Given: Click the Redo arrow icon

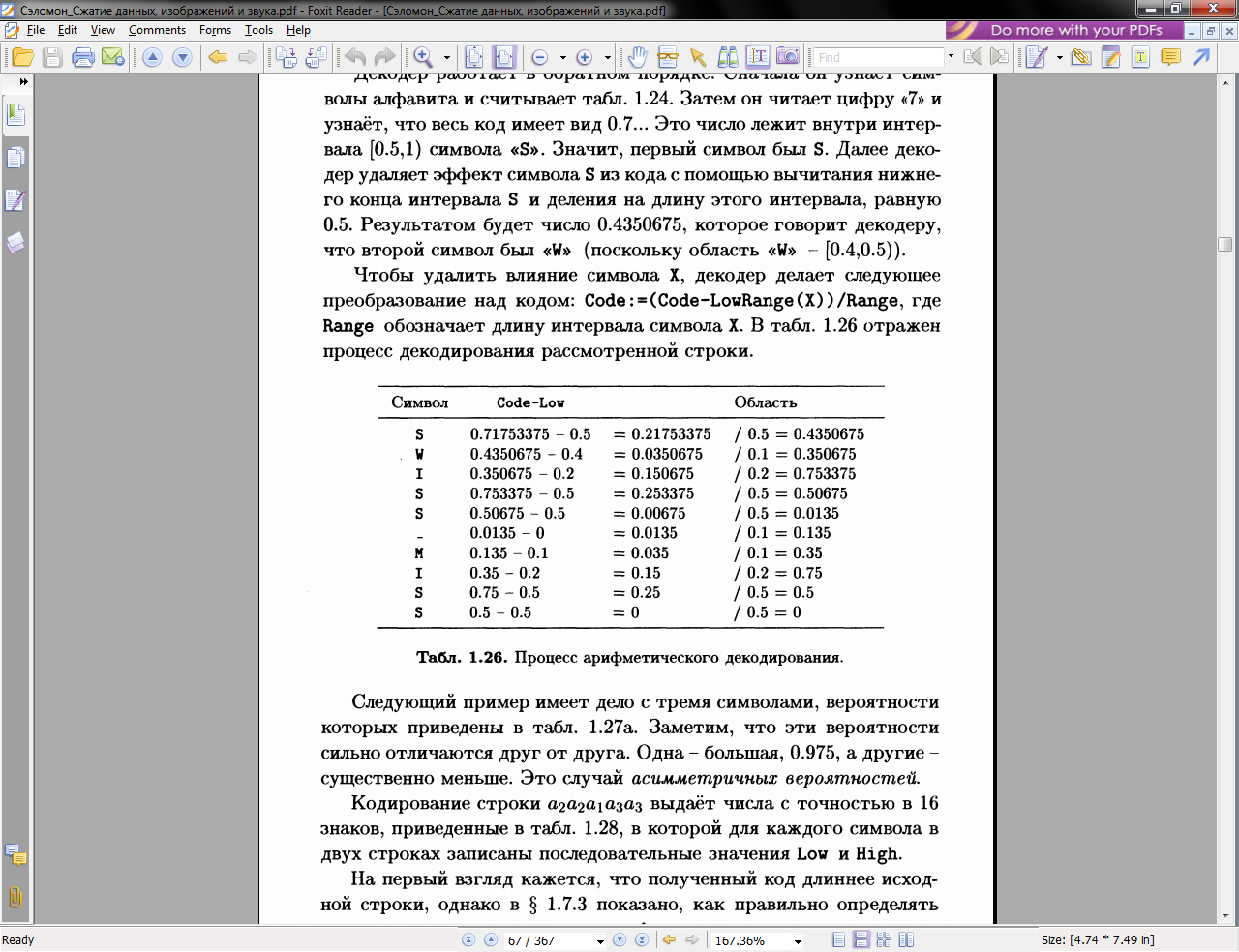Looking at the screenshot, I should tap(384, 57).
